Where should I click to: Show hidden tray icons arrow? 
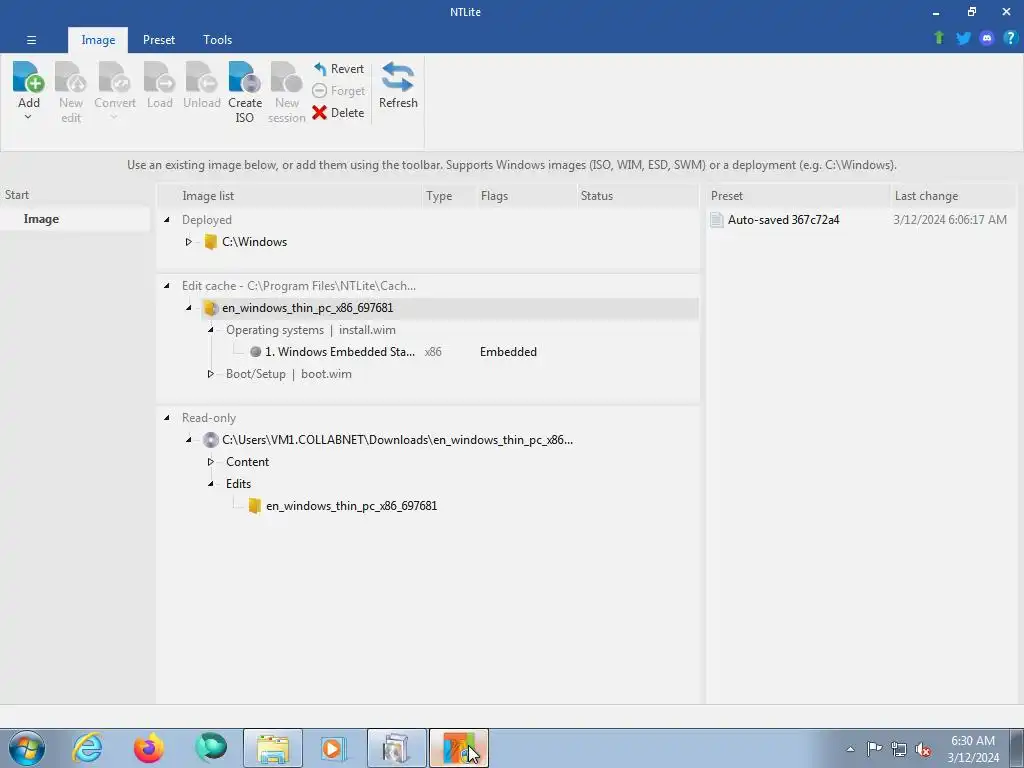tap(850, 749)
